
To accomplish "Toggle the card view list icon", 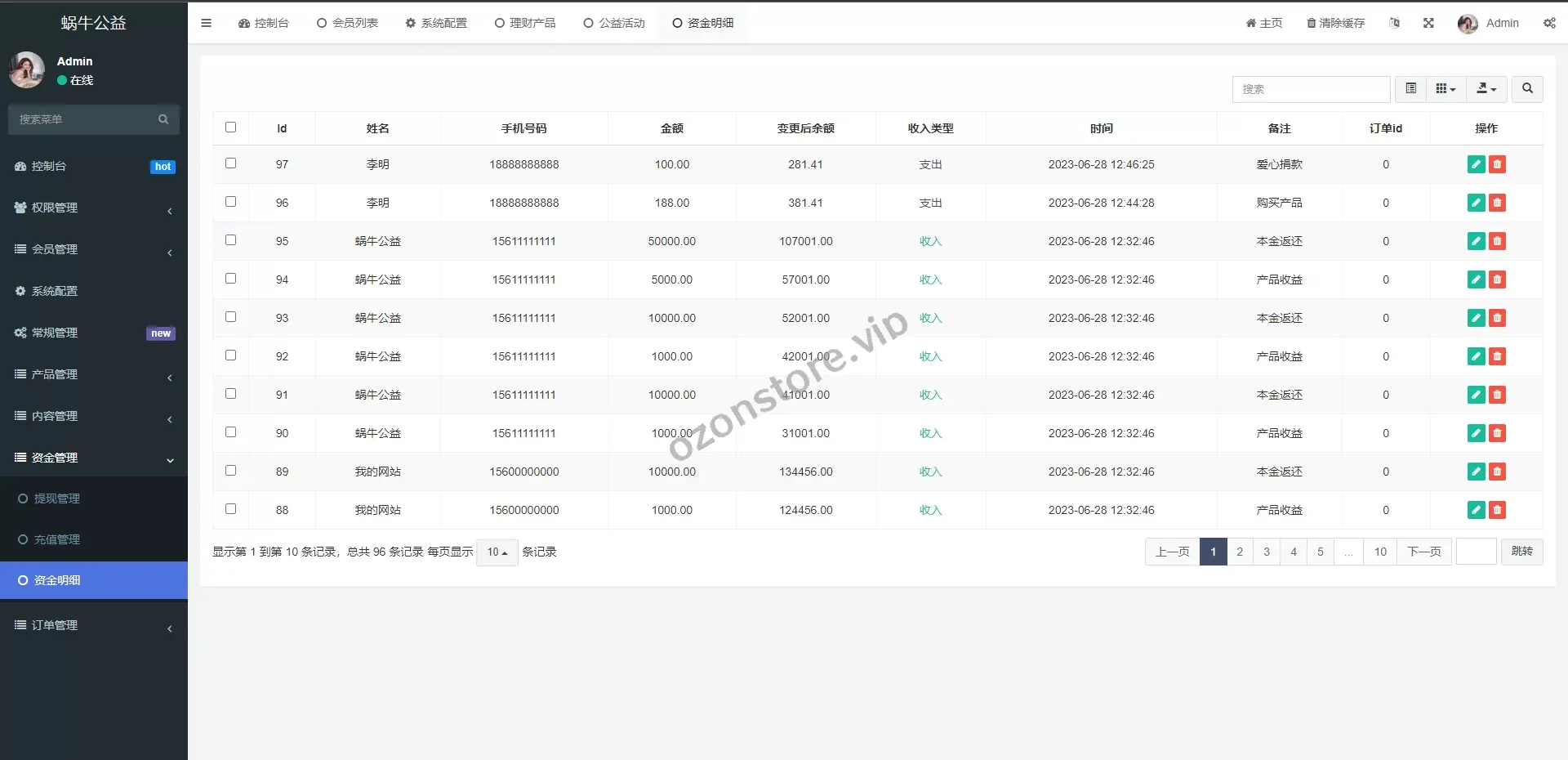I will 1410,88.
